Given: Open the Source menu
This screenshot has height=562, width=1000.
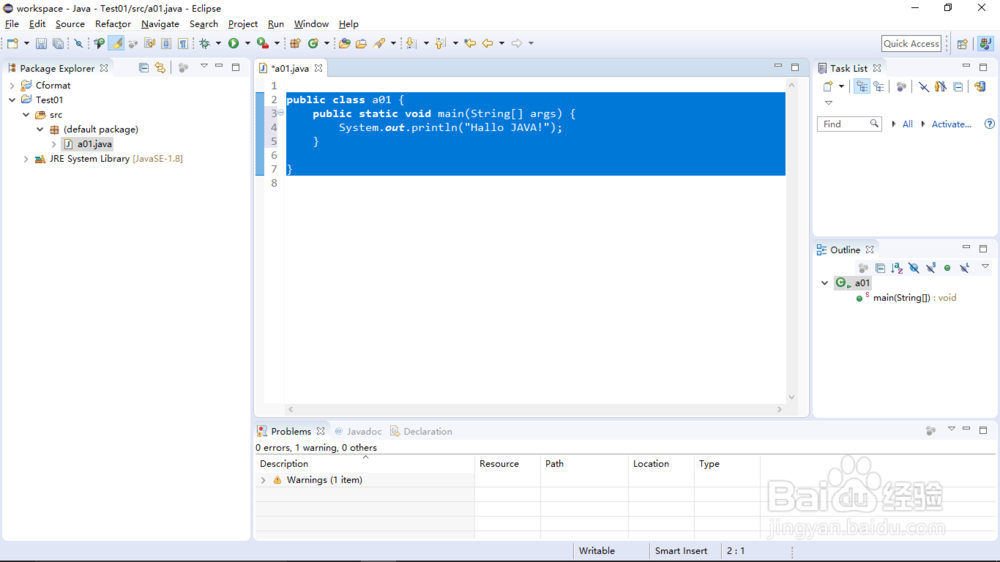Looking at the screenshot, I should coord(70,24).
